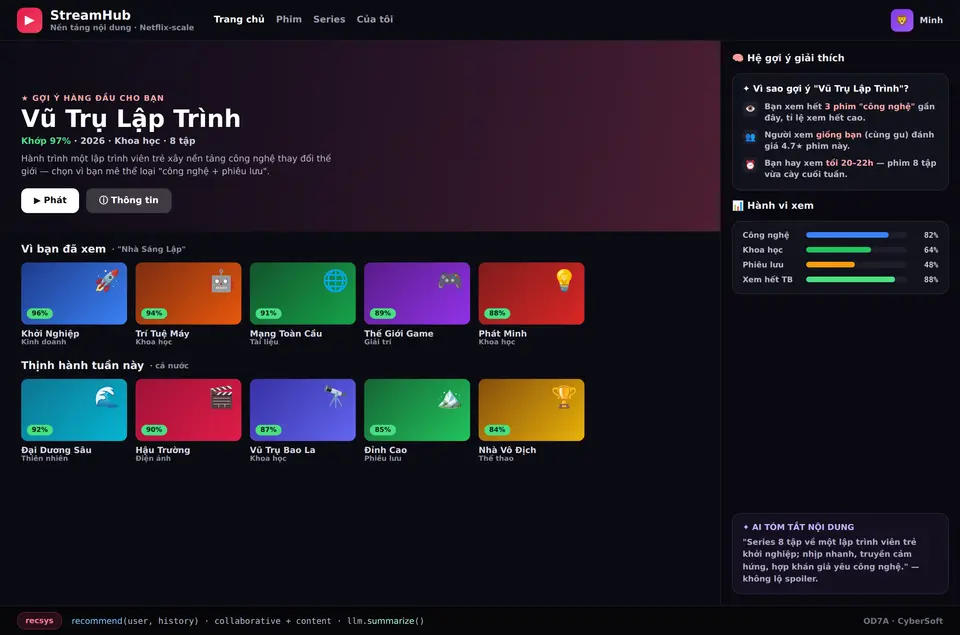Click the wave icon on Đại Dương Sâu card
960x635 pixels.
[107, 397]
